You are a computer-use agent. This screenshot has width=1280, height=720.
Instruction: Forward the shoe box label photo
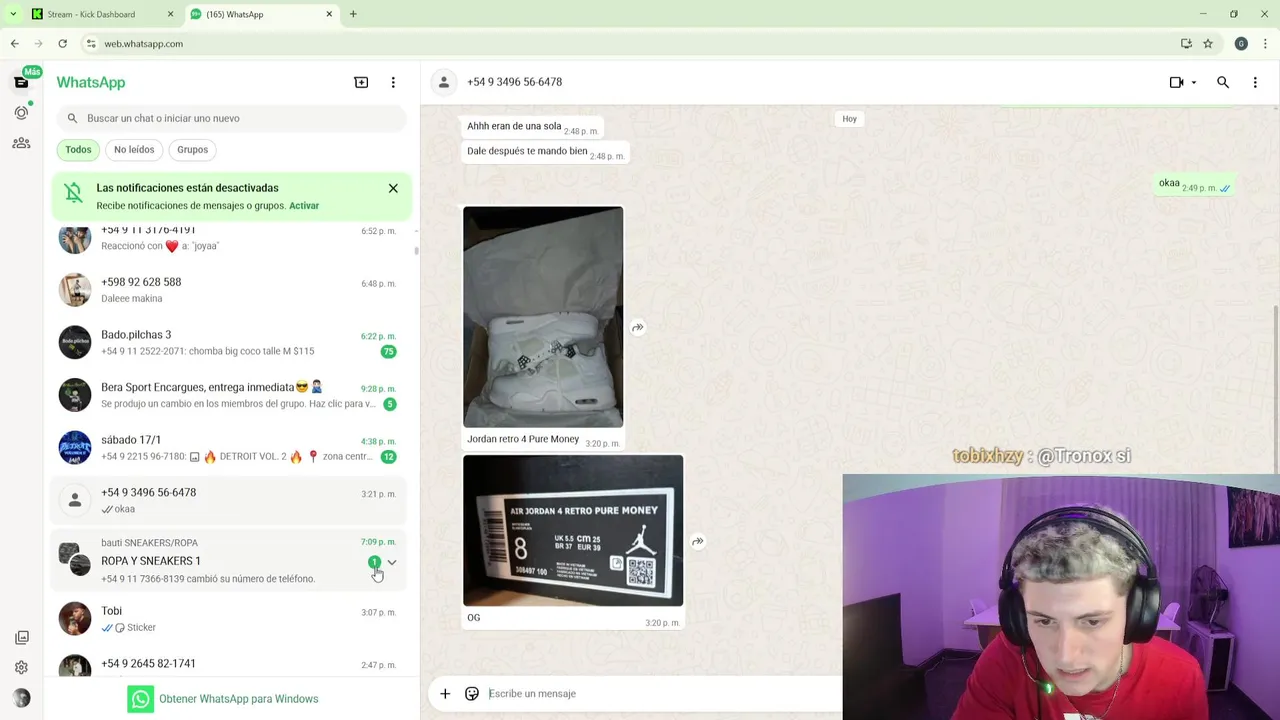(697, 541)
